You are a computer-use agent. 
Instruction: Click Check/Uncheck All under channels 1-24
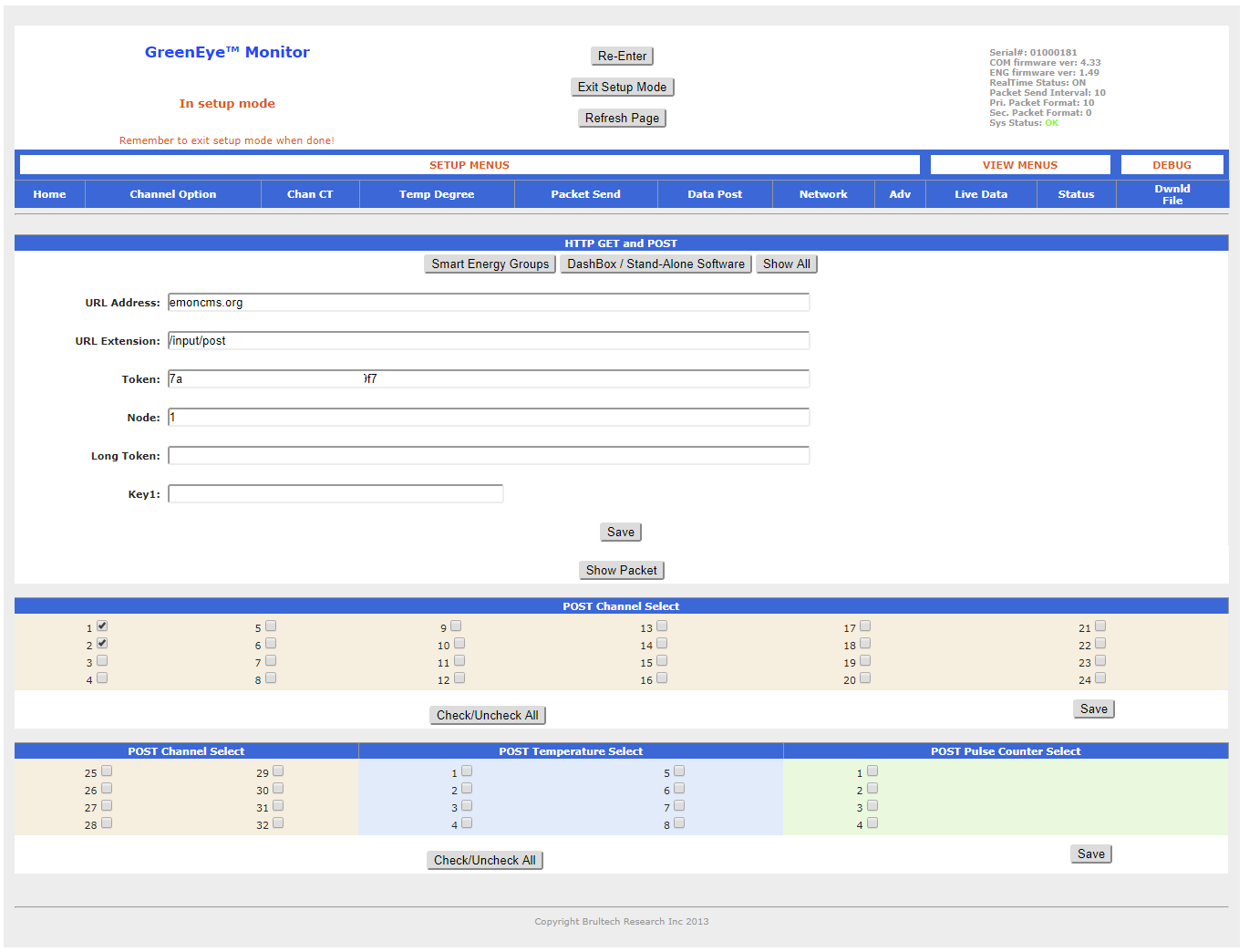pos(487,716)
